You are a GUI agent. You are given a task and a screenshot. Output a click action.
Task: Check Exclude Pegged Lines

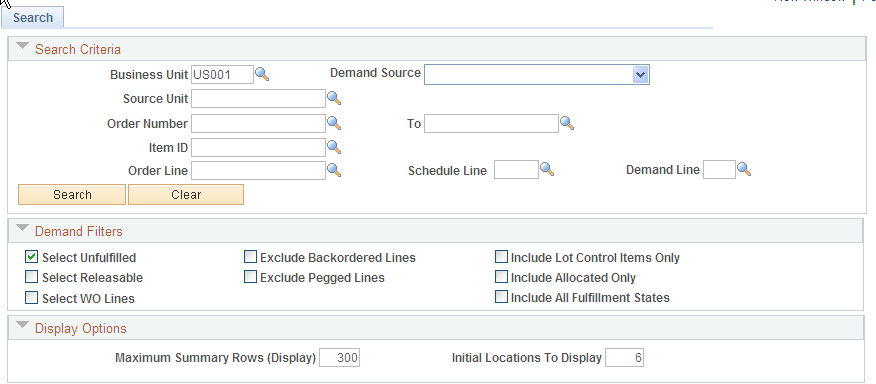[x=250, y=277]
